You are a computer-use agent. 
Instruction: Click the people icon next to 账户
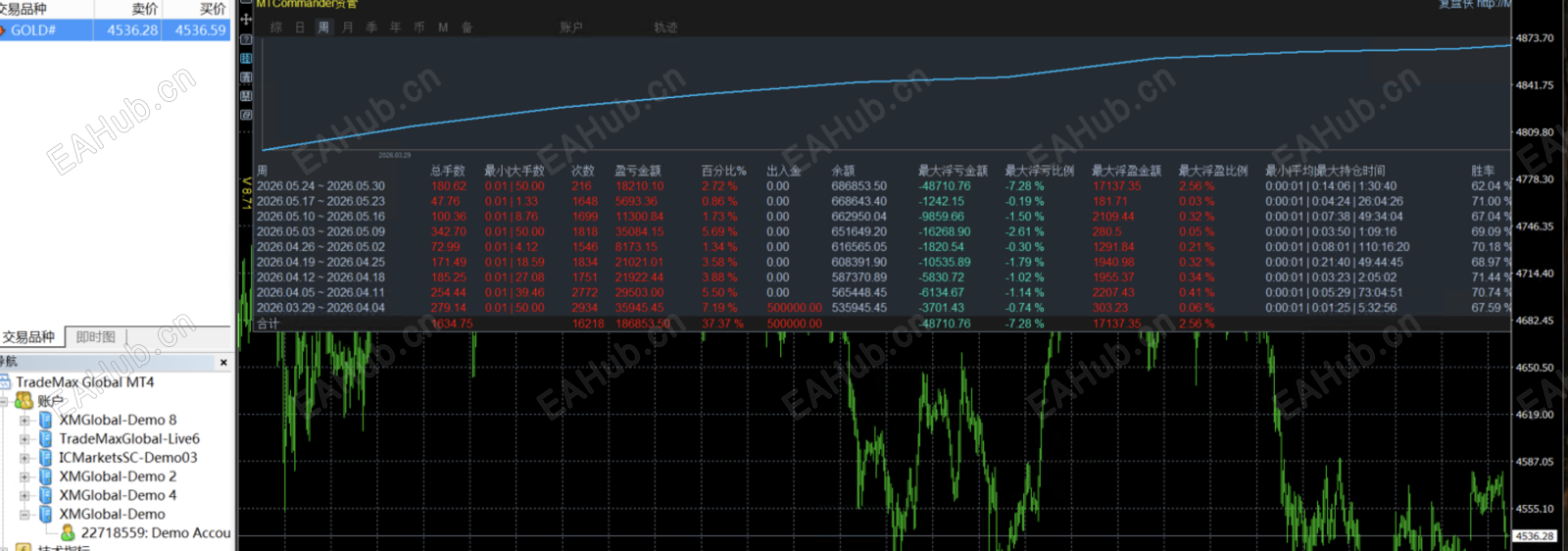tap(24, 401)
